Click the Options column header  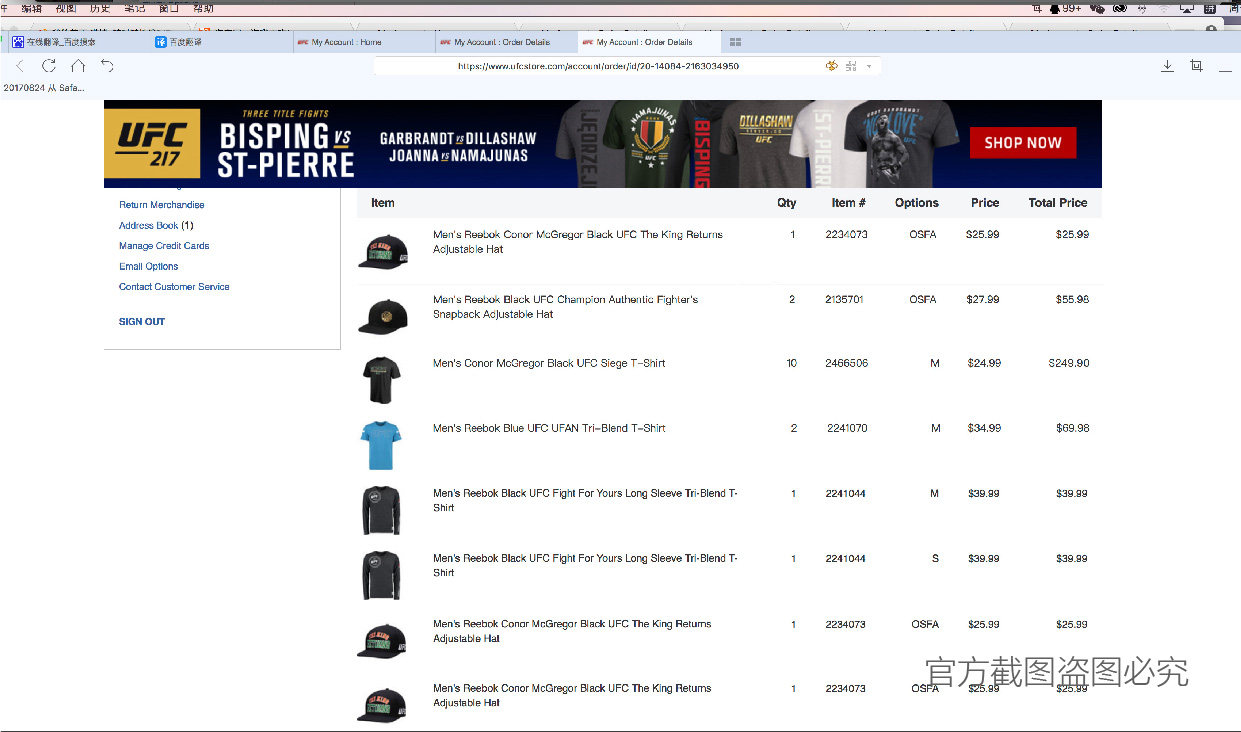(917, 203)
